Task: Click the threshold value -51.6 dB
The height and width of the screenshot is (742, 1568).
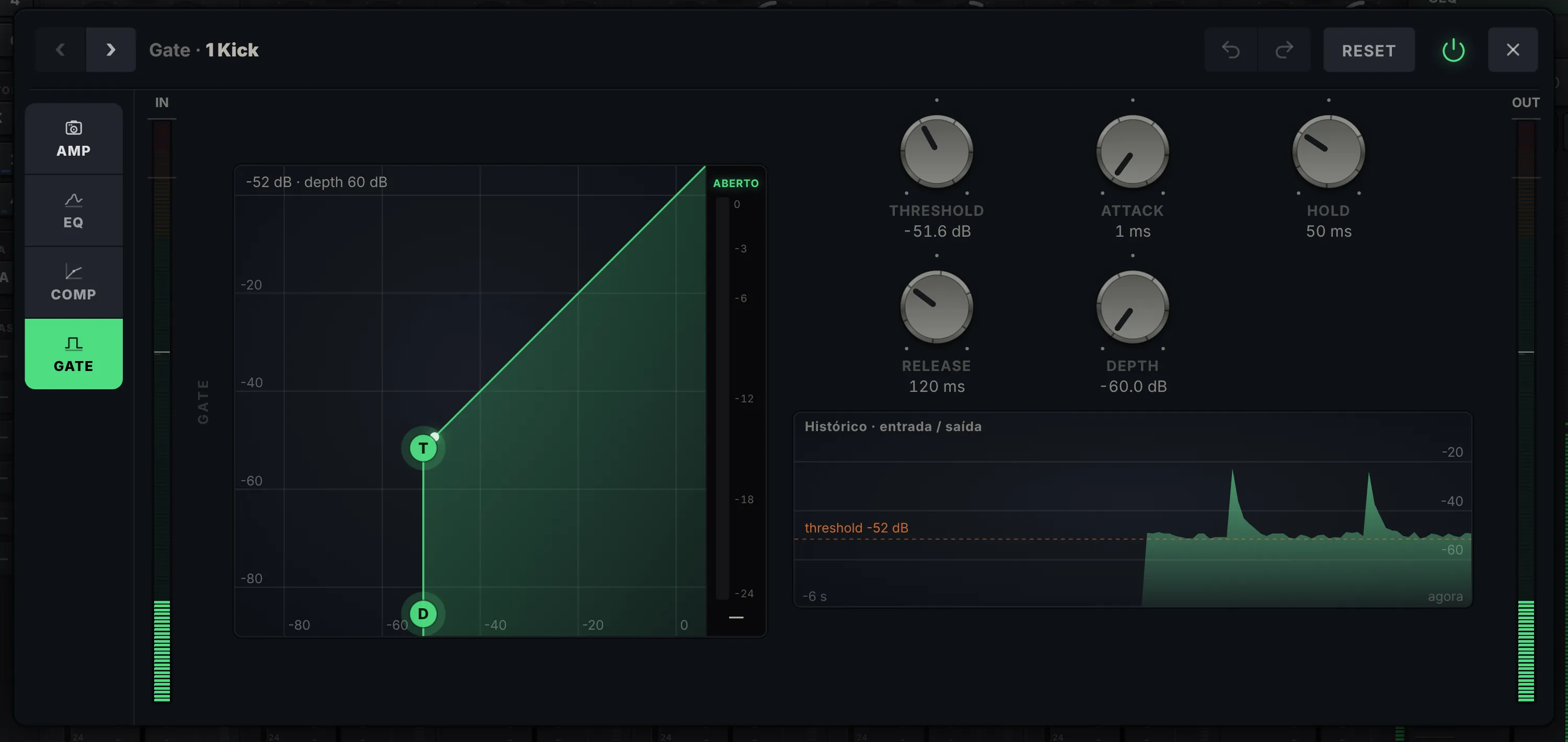Action: (x=937, y=231)
